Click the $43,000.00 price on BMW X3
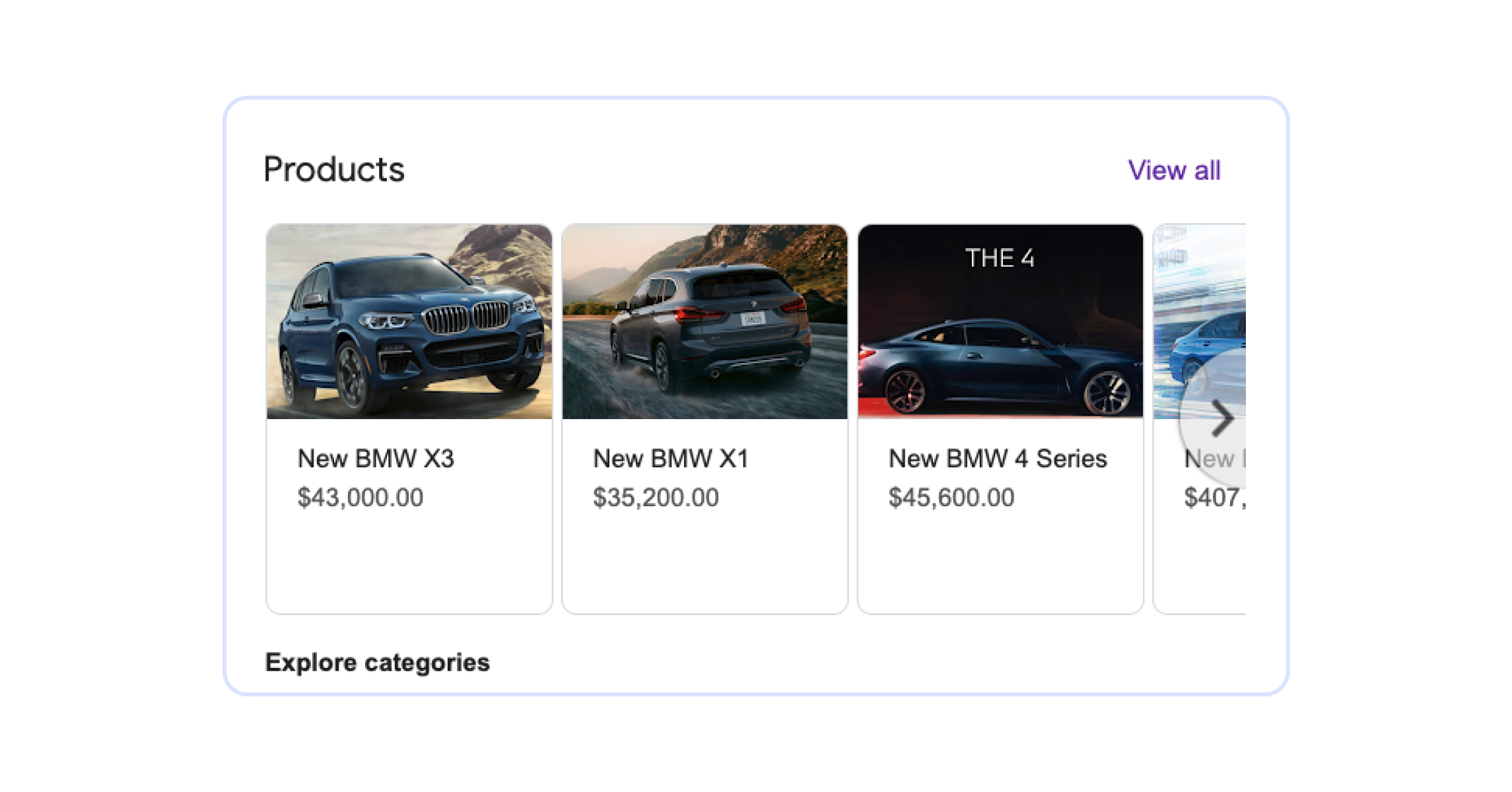The image size is (1512, 792). click(x=362, y=500)
